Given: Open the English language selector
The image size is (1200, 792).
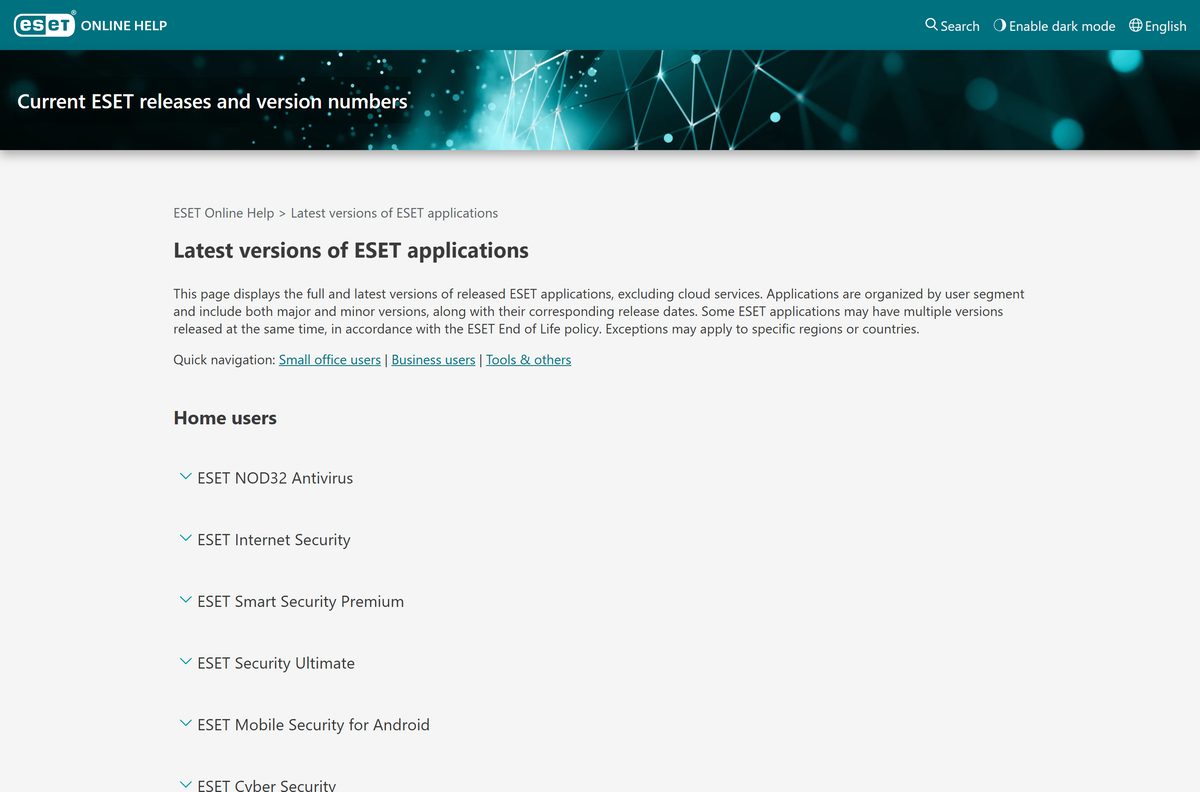Looking at the screenshot, I should [1158, 26].
